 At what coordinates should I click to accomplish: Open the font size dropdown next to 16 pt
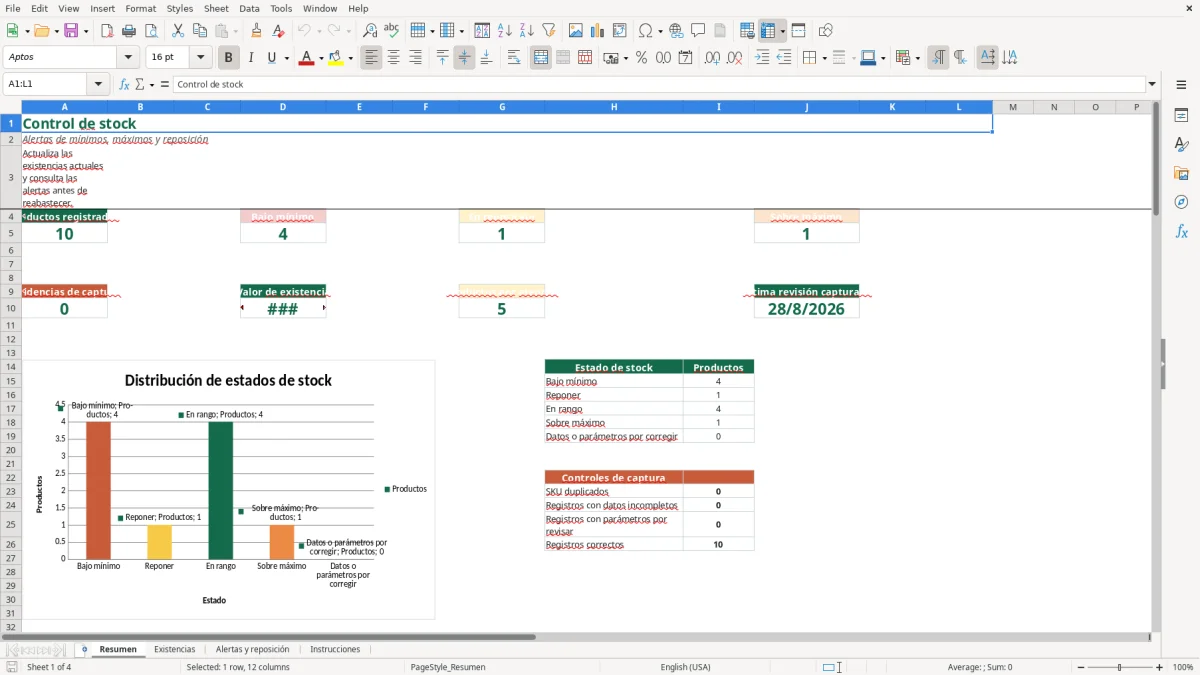coord(200,58)
